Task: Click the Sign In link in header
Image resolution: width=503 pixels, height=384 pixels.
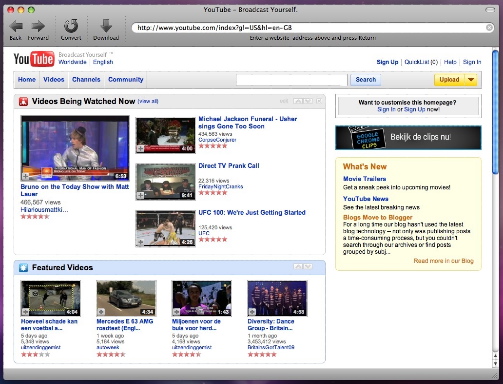Action: [x=472, y=62]
